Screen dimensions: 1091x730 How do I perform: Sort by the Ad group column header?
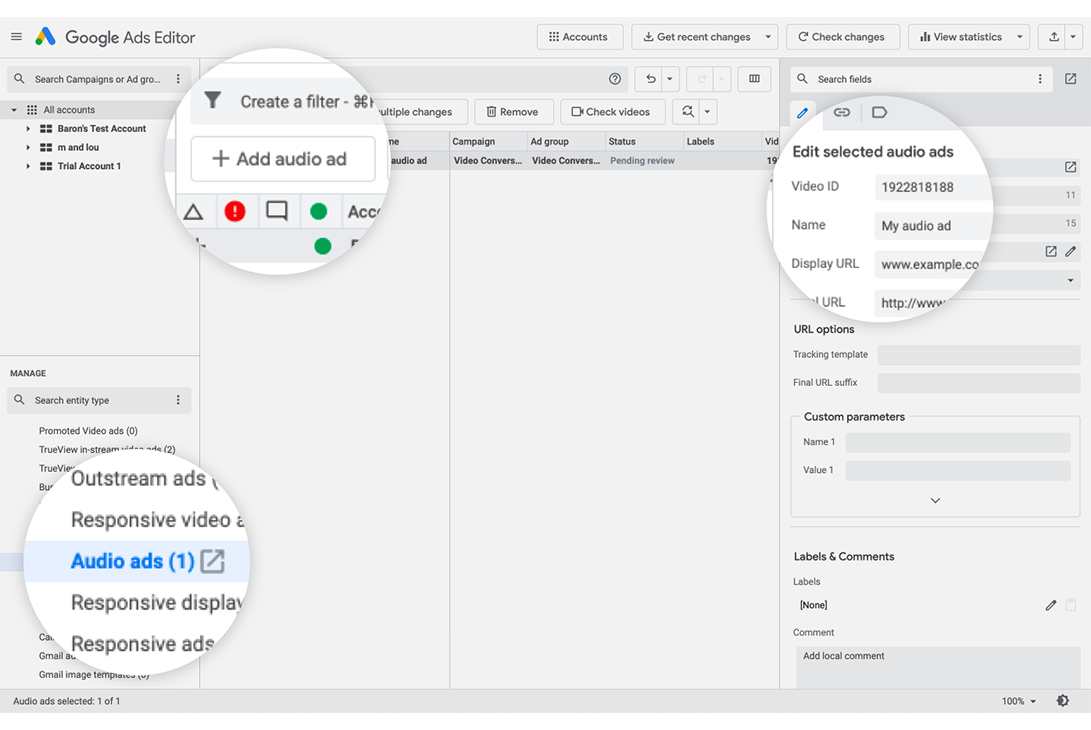566,142
